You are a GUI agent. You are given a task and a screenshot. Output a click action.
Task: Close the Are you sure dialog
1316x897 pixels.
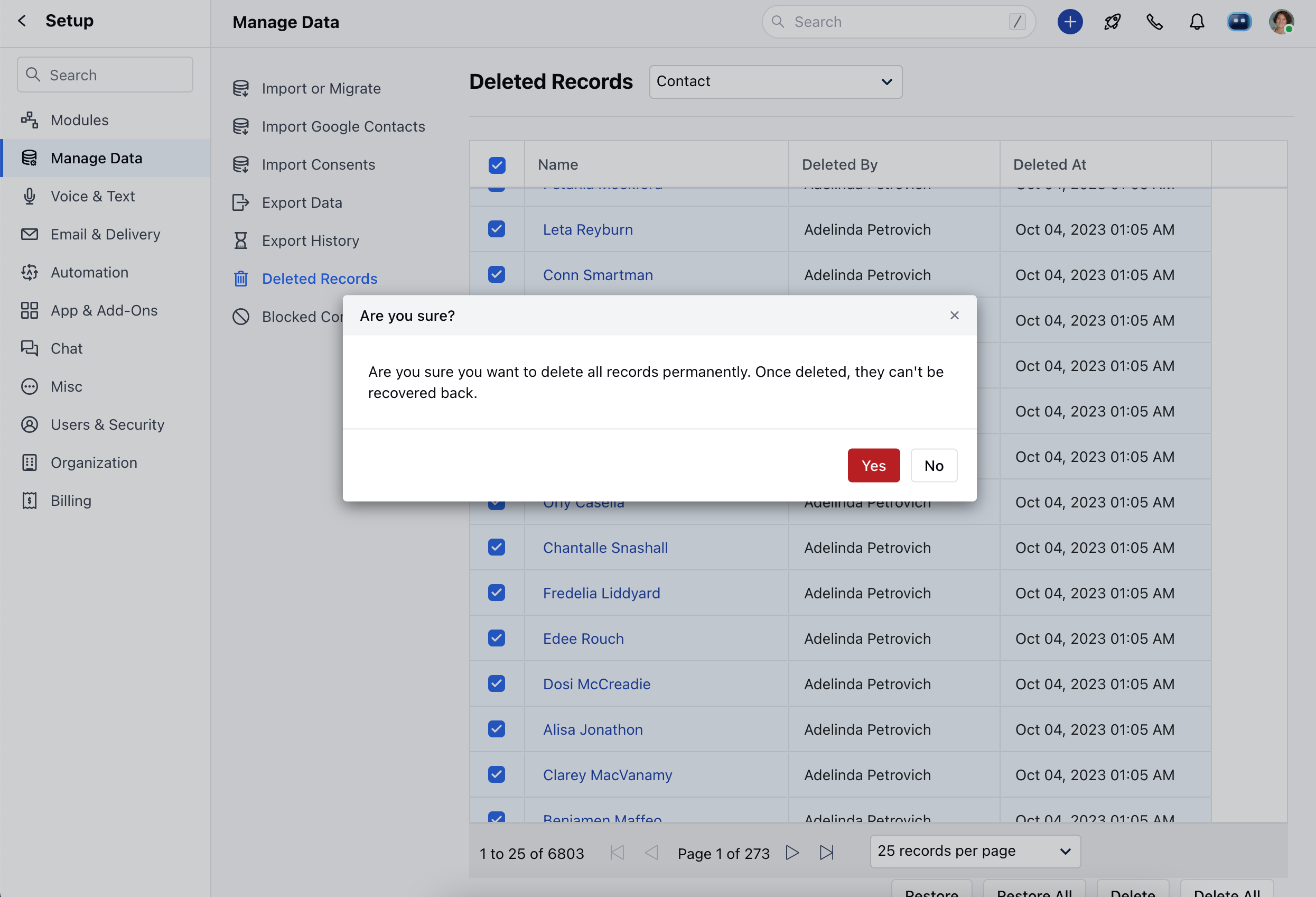point(954,316)
